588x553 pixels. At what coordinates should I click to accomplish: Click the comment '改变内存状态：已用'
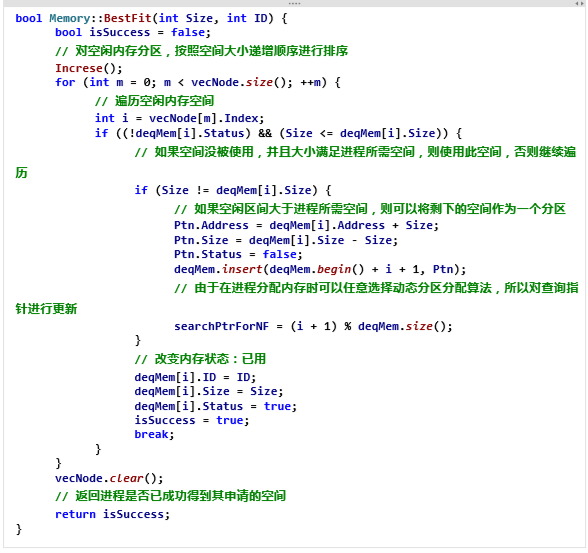point(200,359)
